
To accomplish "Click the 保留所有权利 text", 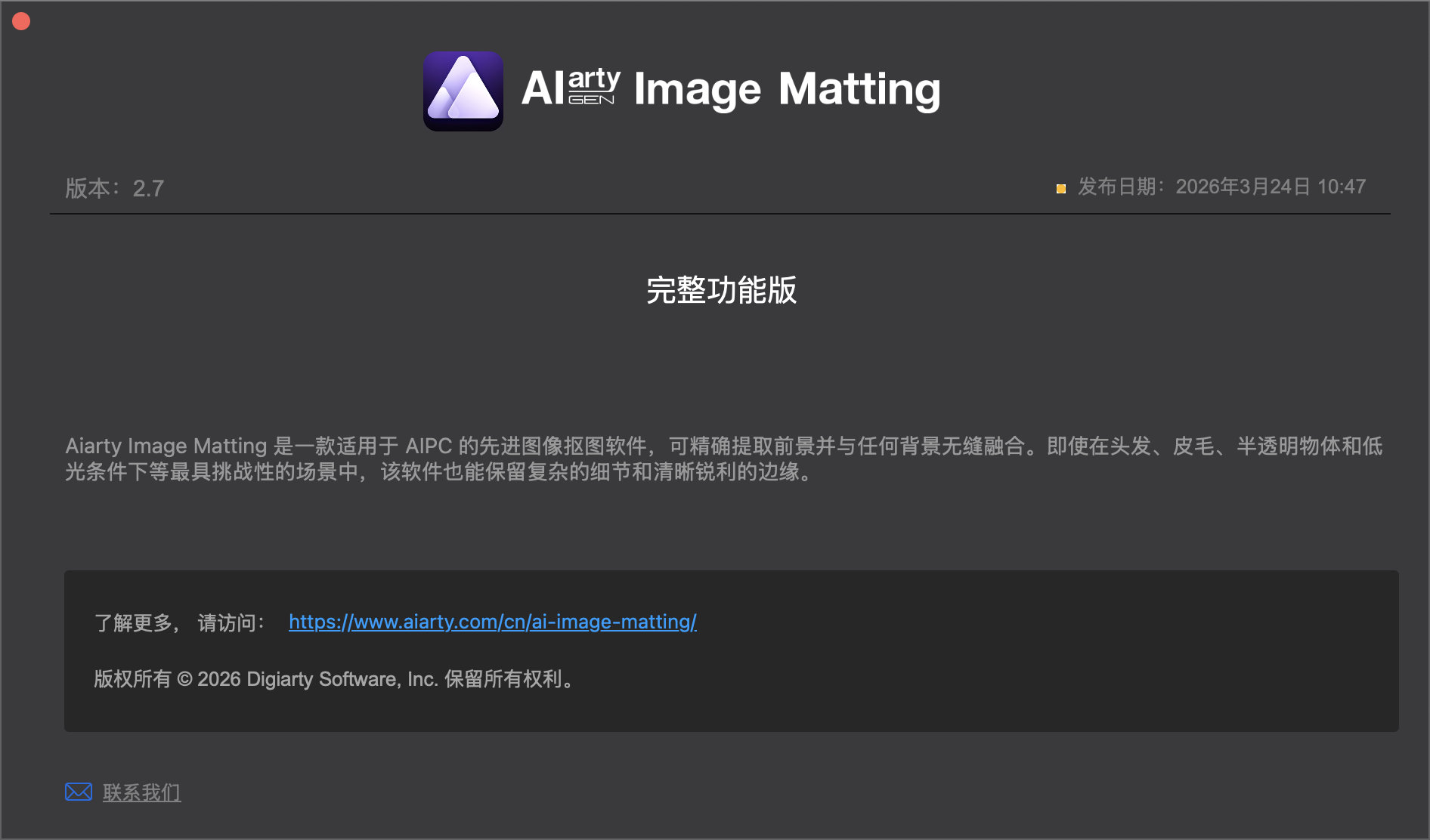I will coord(507,679).
